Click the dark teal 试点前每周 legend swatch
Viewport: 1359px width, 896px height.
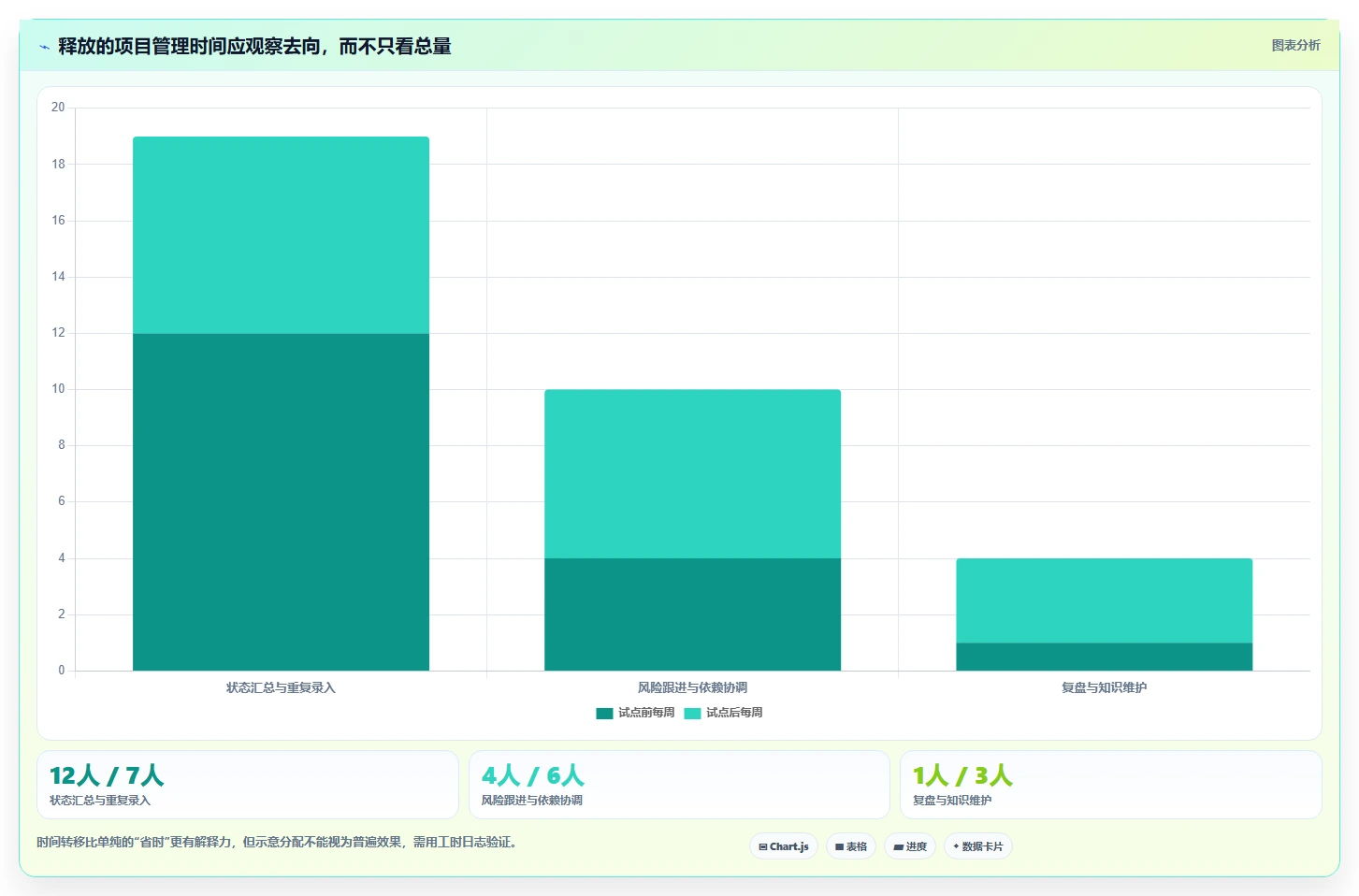(604, 714)
